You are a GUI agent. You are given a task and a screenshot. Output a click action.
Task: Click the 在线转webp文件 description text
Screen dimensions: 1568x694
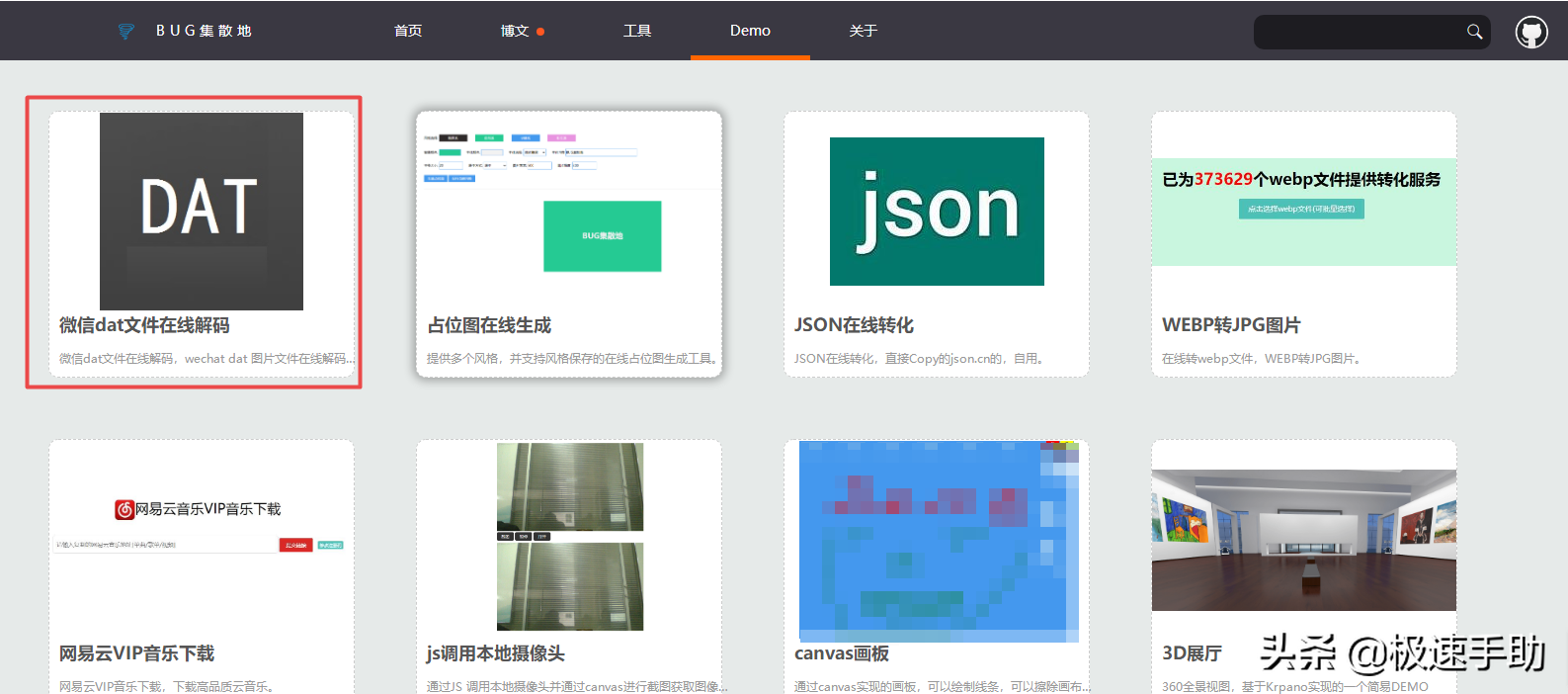coord(1265,359)
